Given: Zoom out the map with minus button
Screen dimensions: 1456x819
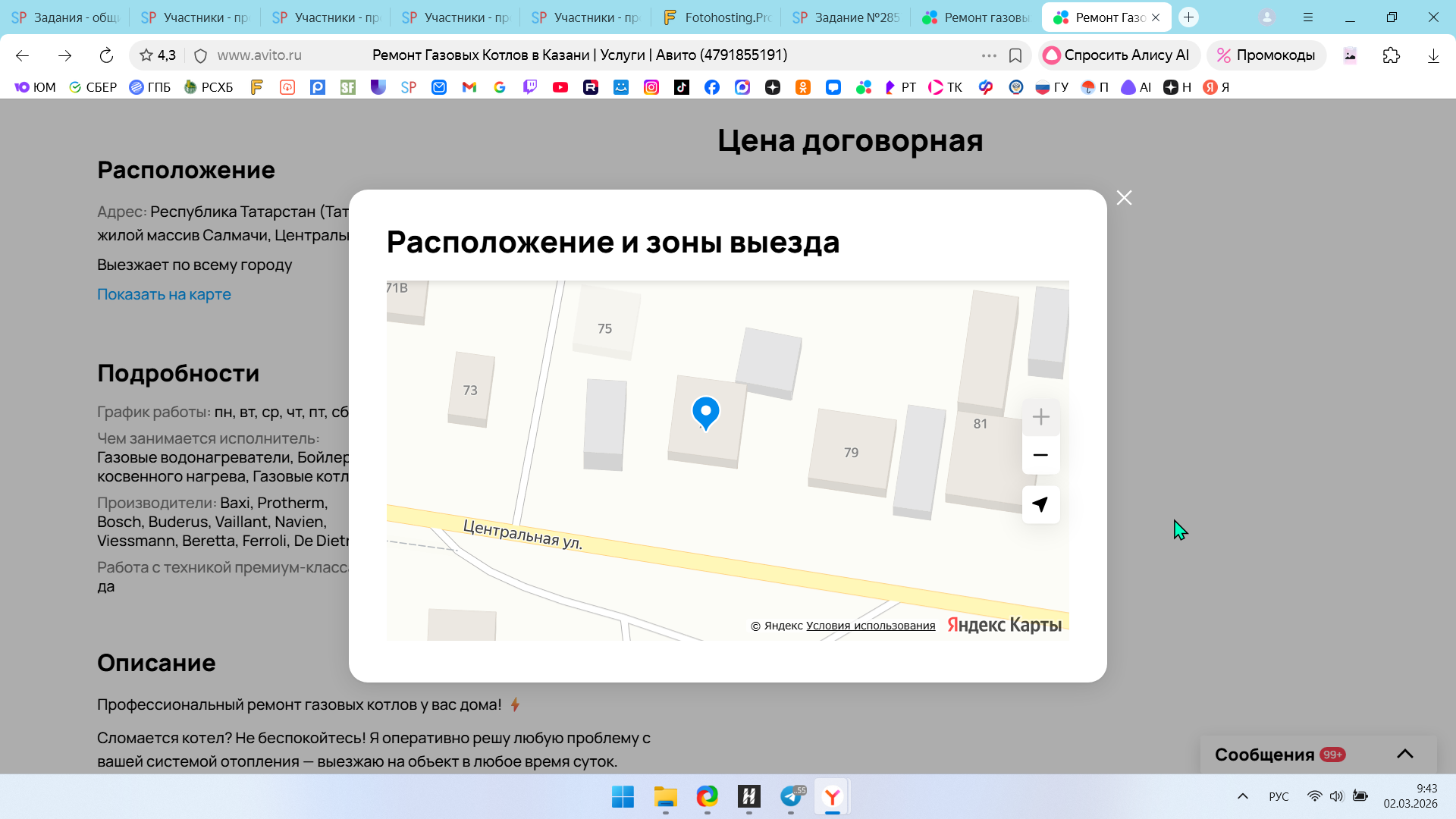Looking at the screenshot, I should (x=1040, y=455).
